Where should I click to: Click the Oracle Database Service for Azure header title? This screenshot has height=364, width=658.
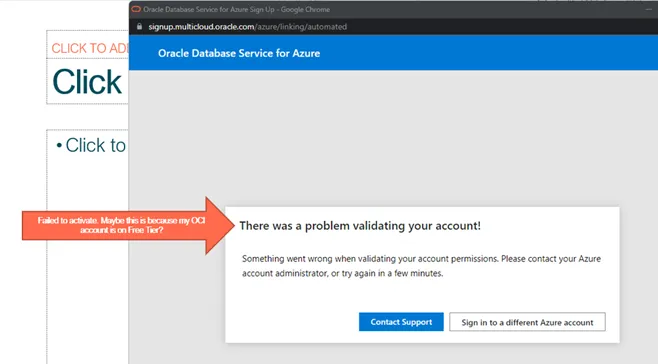(x=239, y=53)
